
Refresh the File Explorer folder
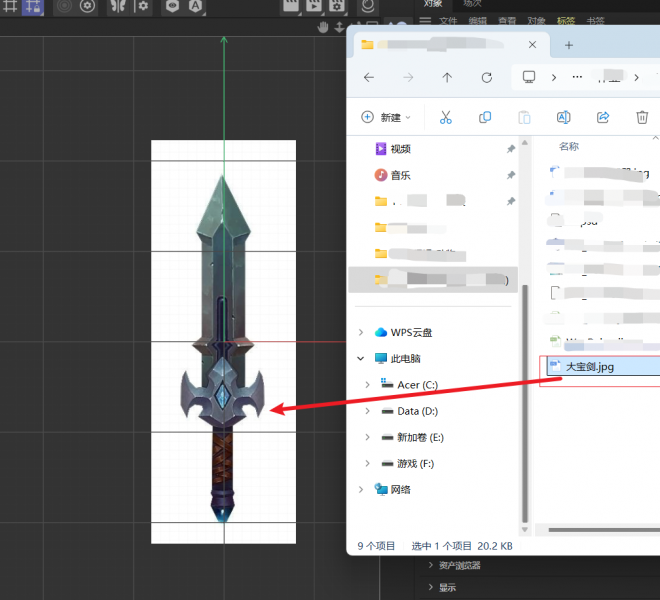point(487,77)
